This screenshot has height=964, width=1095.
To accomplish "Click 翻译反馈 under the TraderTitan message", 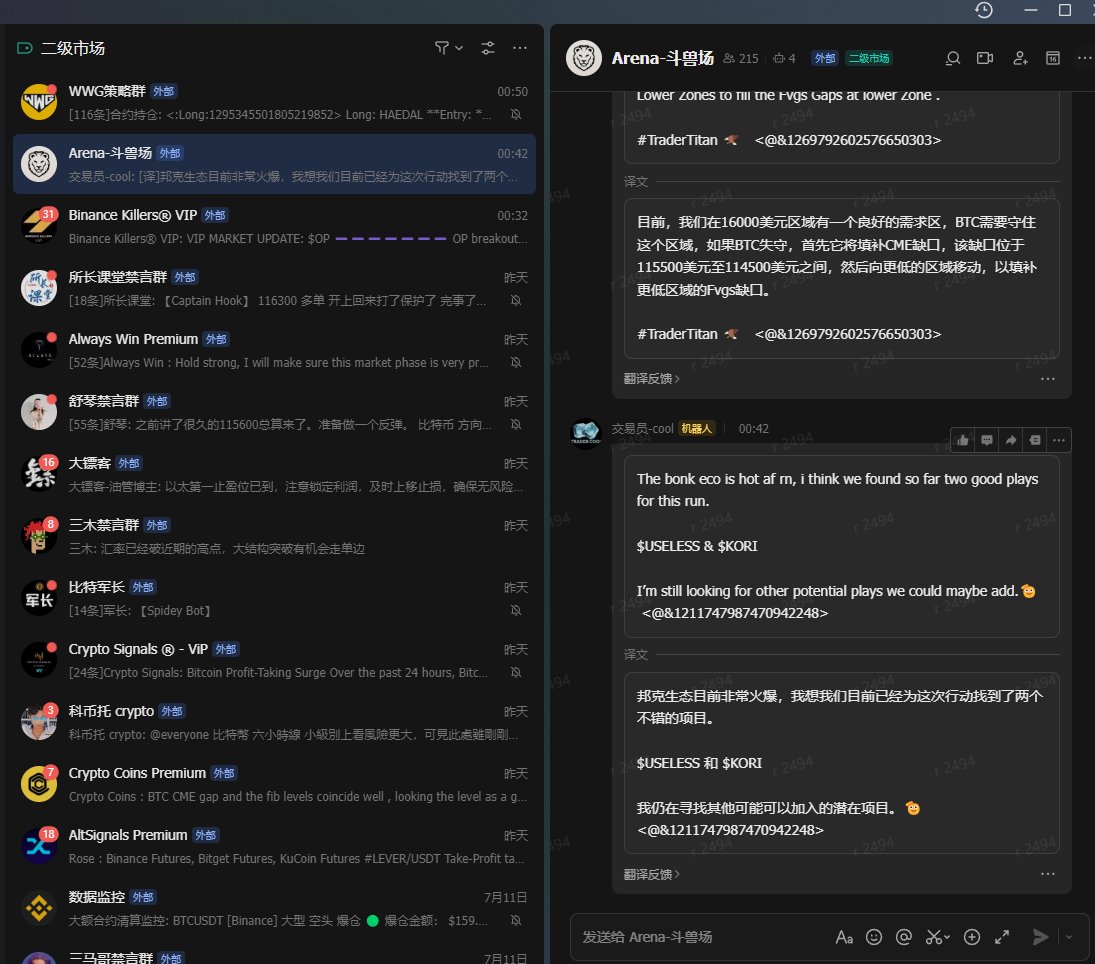I will click(x=652, y=379).
